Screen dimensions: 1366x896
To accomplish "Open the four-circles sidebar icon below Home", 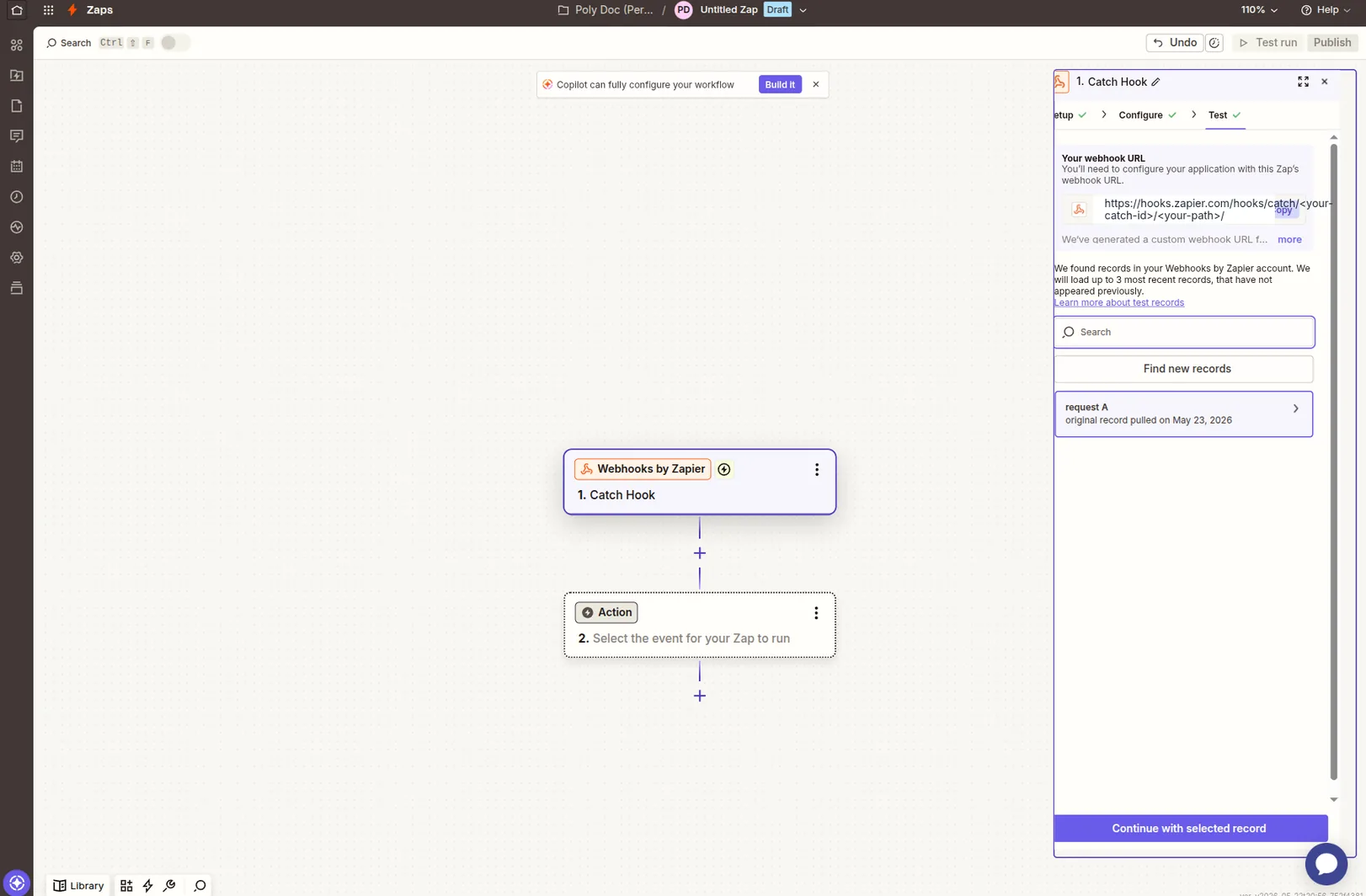I will coord(16,45).
